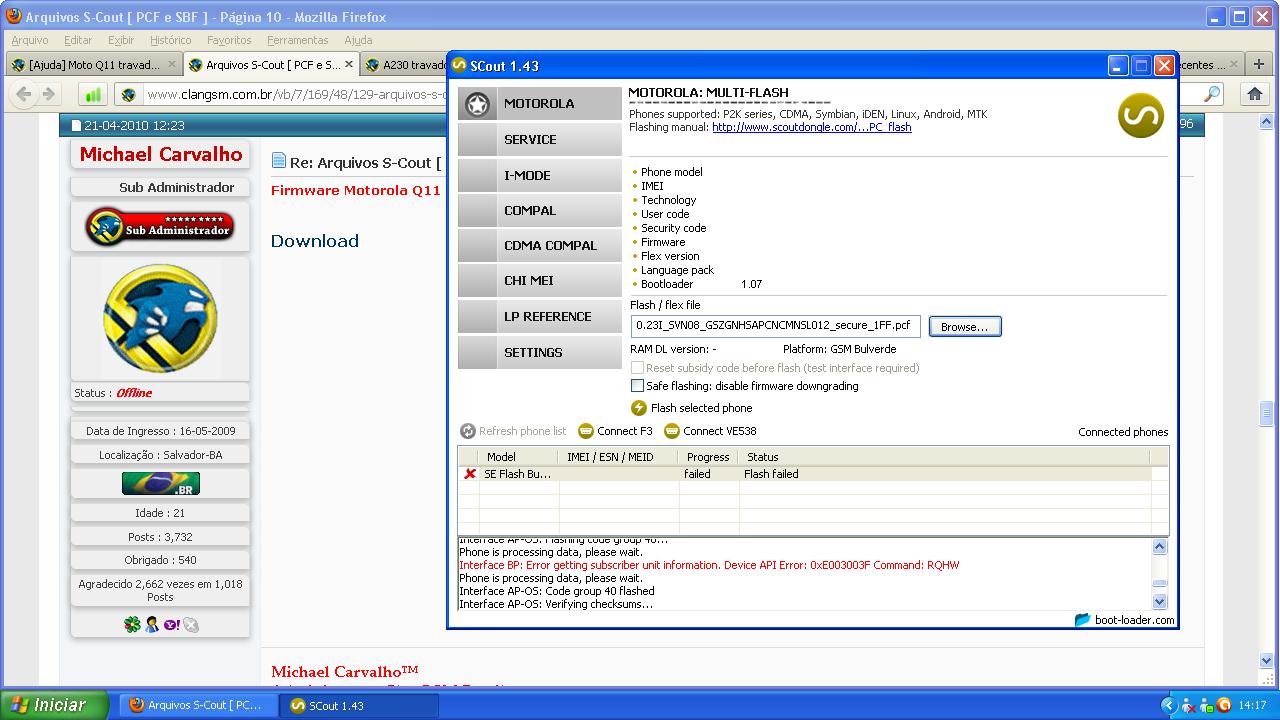Click the Connect VE538 icon

click(x=672, y=432)
